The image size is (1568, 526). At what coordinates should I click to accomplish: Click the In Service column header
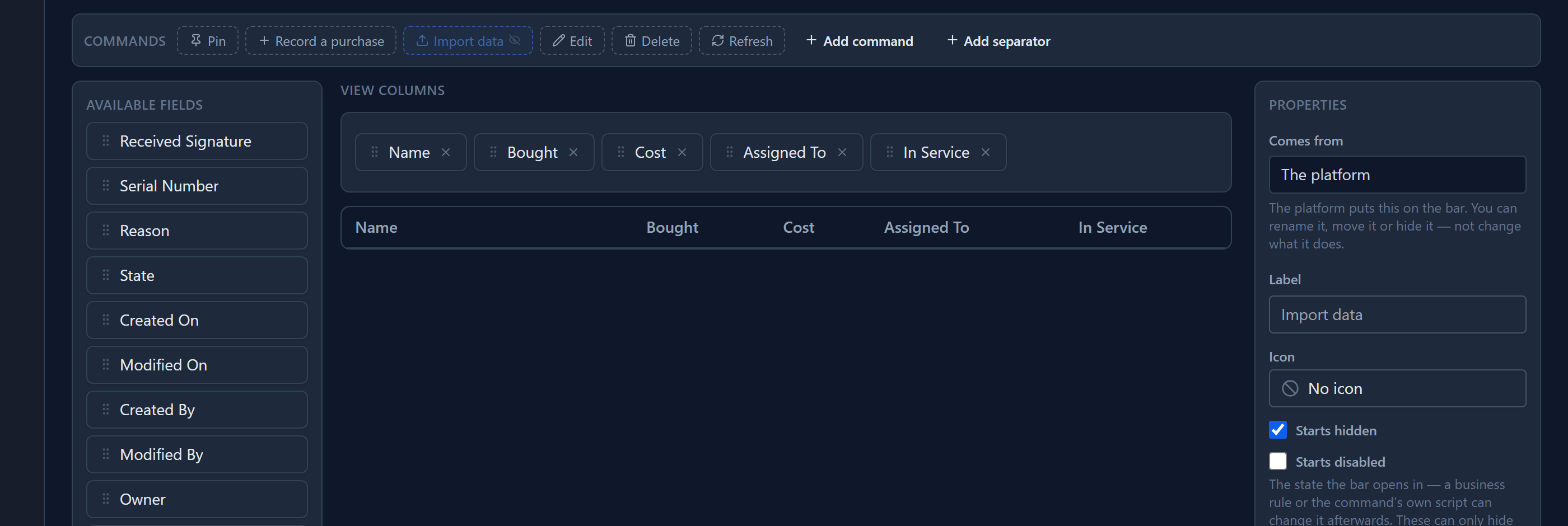(1112, 227)
